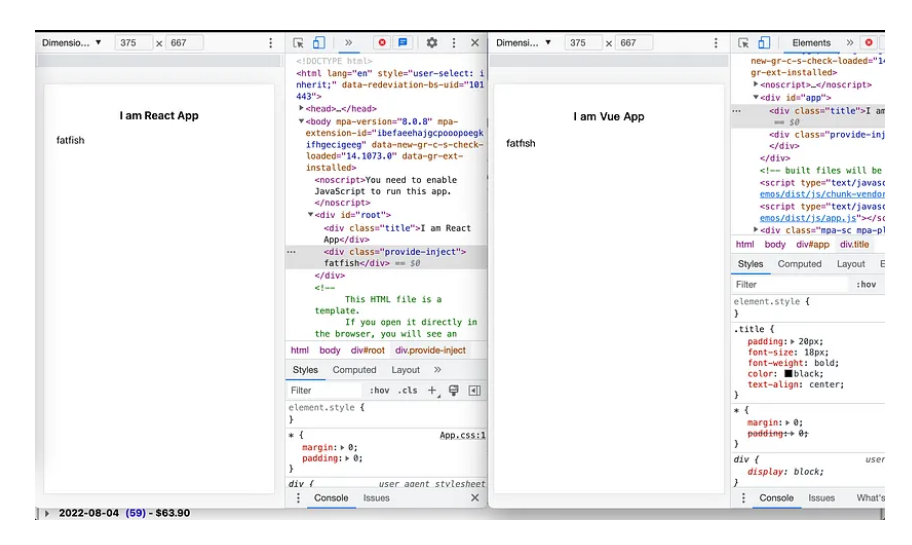The width and height of the screenshot is (912, 545).
Task: Click inspect element picker in right DevTools
Action: pos(743,42)
